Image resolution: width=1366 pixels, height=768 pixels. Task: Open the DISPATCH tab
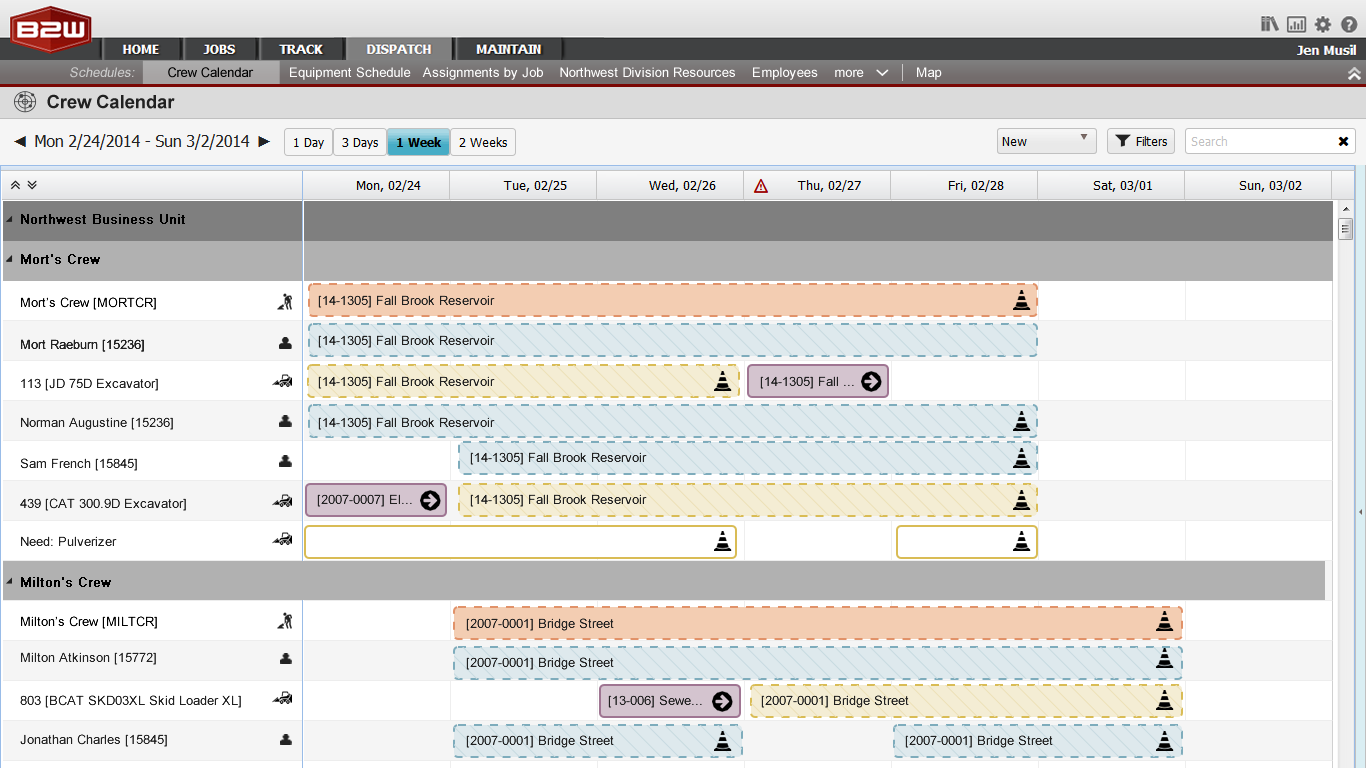[399, 49]
